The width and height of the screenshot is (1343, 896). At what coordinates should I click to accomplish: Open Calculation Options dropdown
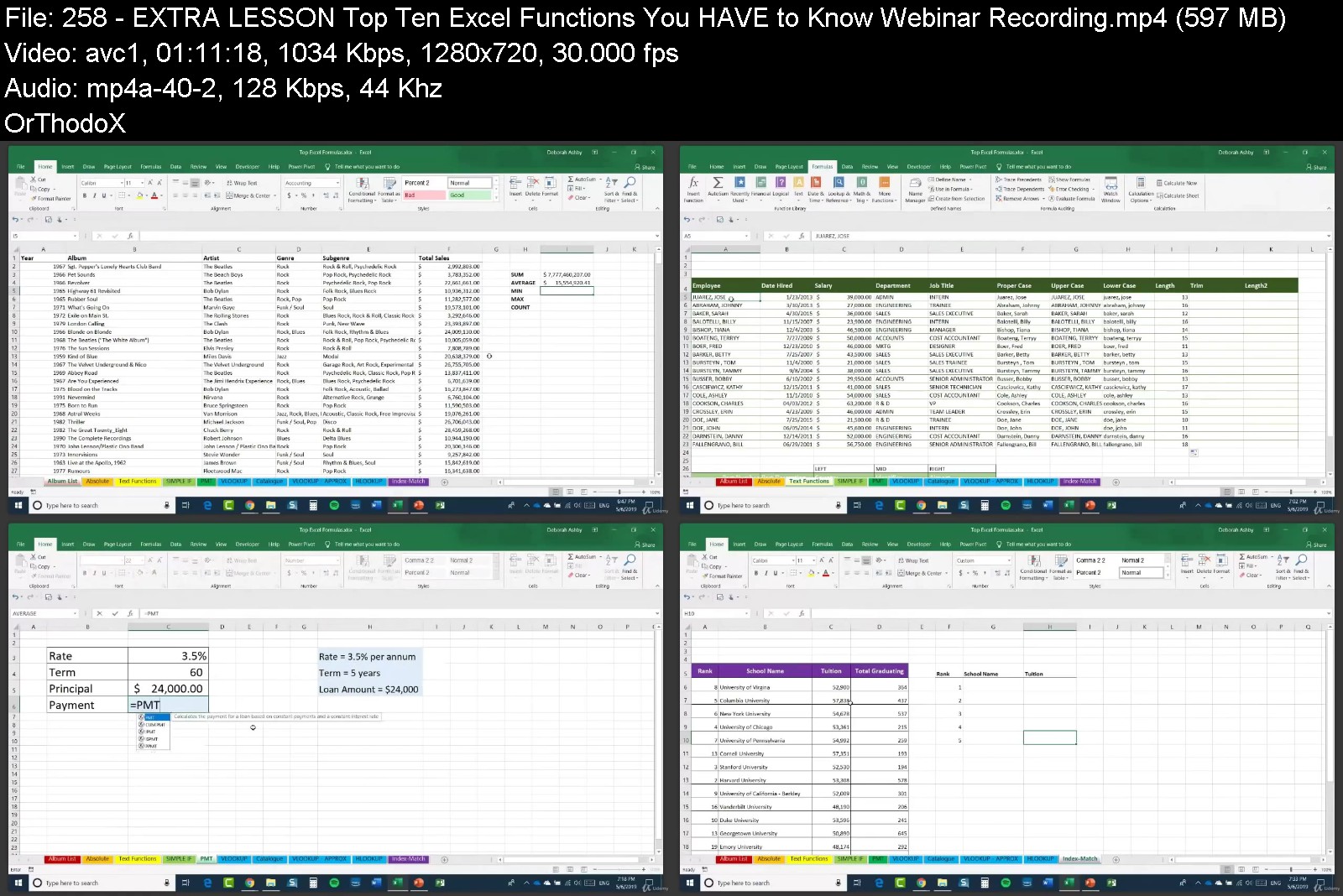[x=1141, y=190]
